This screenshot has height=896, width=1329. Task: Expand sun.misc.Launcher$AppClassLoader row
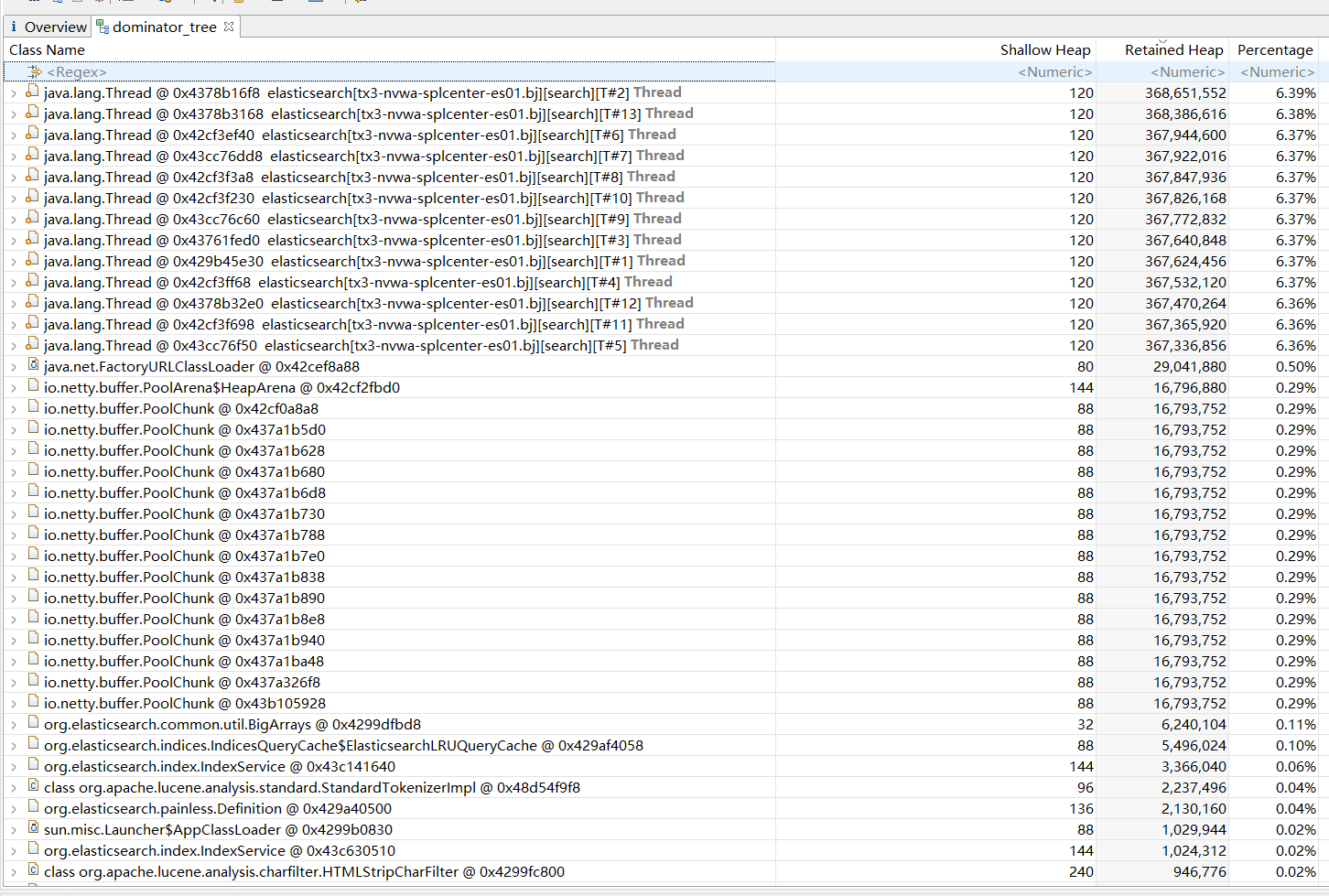(14, 830)
